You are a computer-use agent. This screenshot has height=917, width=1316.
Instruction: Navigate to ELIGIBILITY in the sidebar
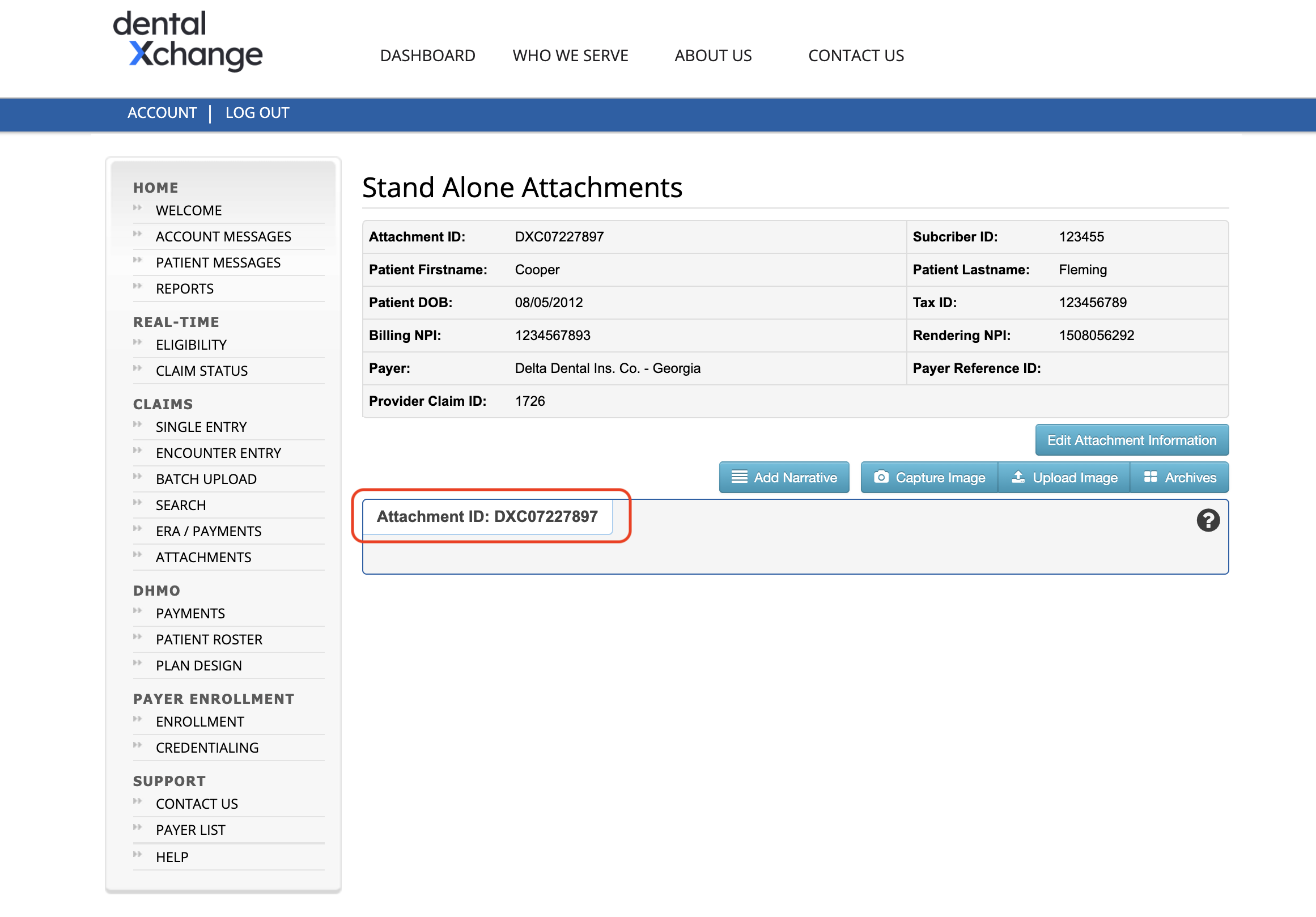[x=192, y=345]
